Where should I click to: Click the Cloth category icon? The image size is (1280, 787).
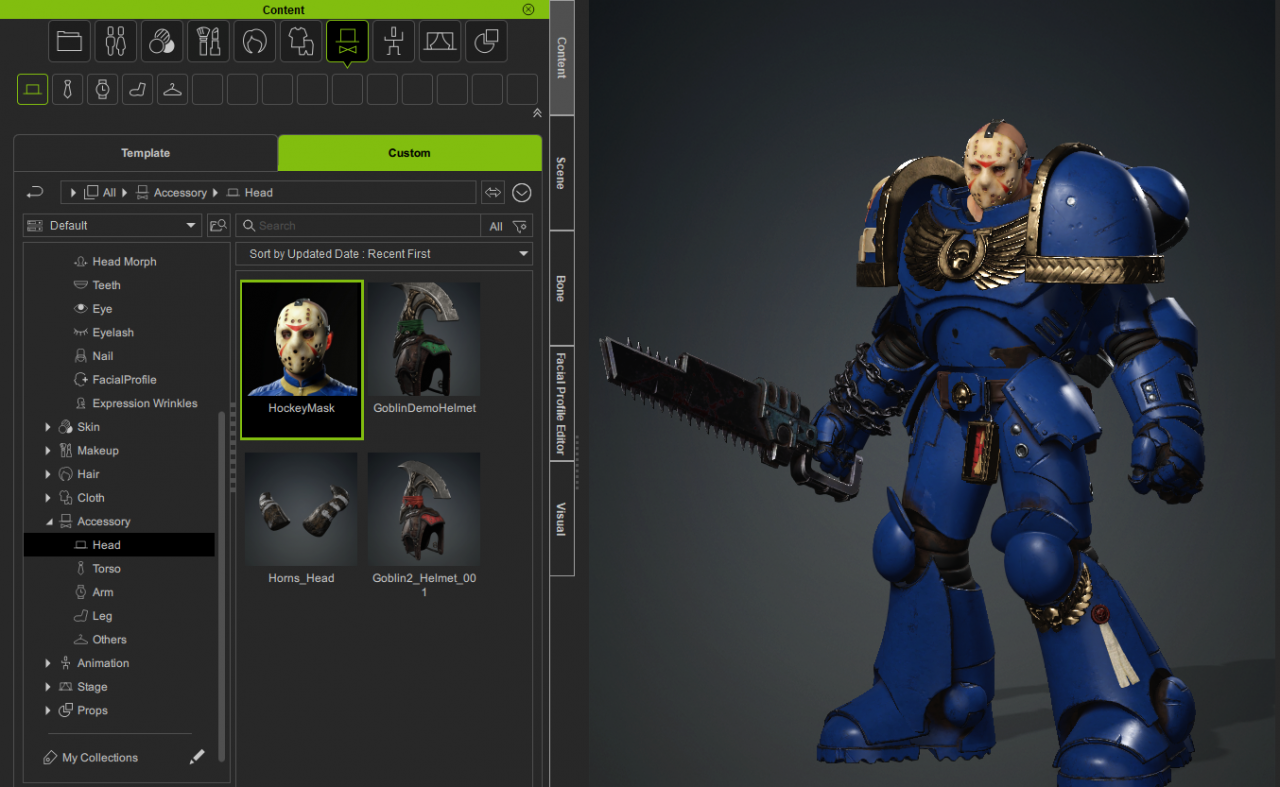click(301, 42)
